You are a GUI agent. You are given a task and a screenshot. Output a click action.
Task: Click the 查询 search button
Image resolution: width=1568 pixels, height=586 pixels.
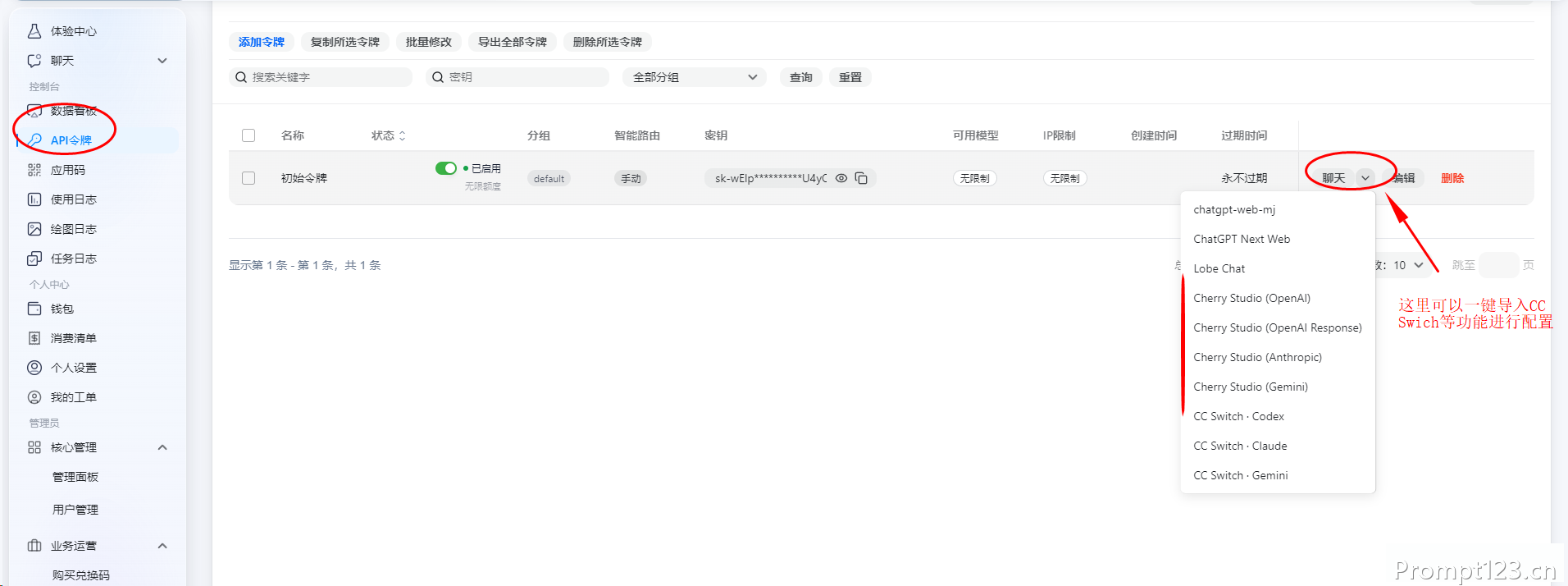coord(801,77)
